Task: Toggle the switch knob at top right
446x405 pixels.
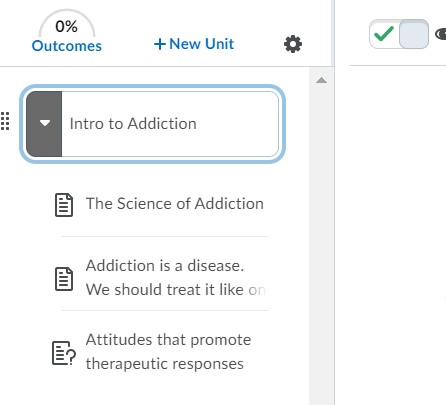Action: click(x=414, y=34)
